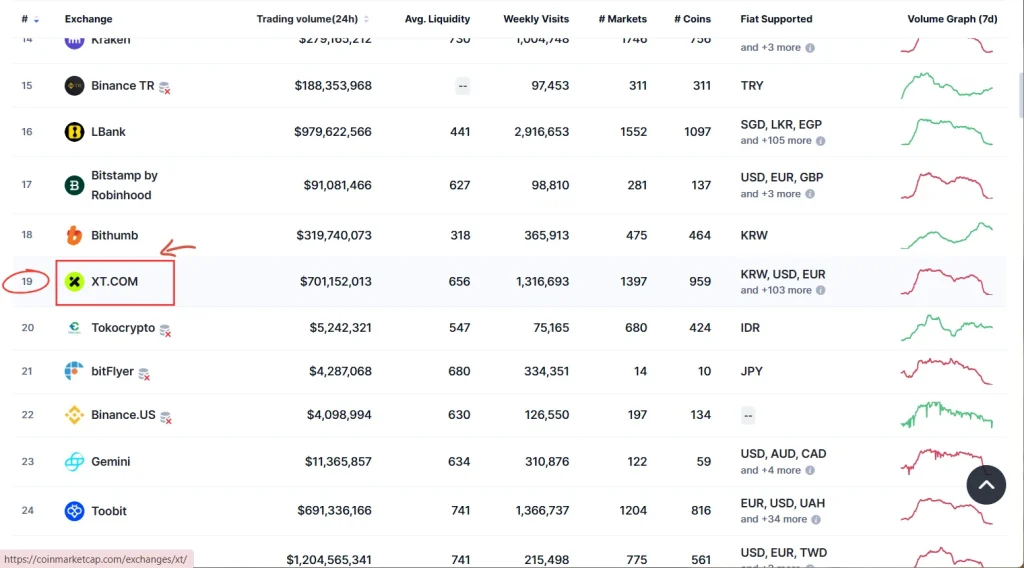Click the Tokocrypto logo icon
1024x568 pixels.
(x=74, y=328)
